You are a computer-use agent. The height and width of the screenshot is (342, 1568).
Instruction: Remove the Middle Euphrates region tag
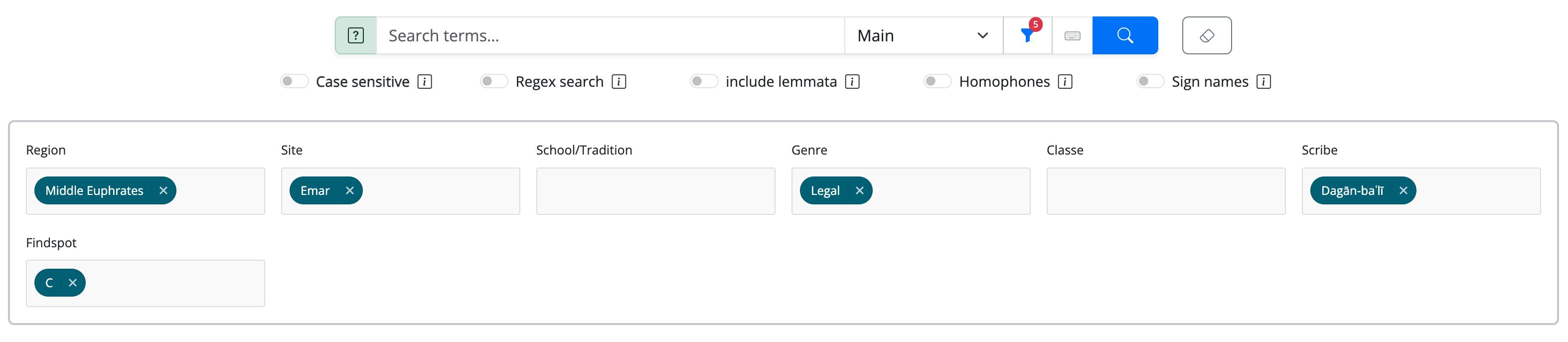coord(163,190)
